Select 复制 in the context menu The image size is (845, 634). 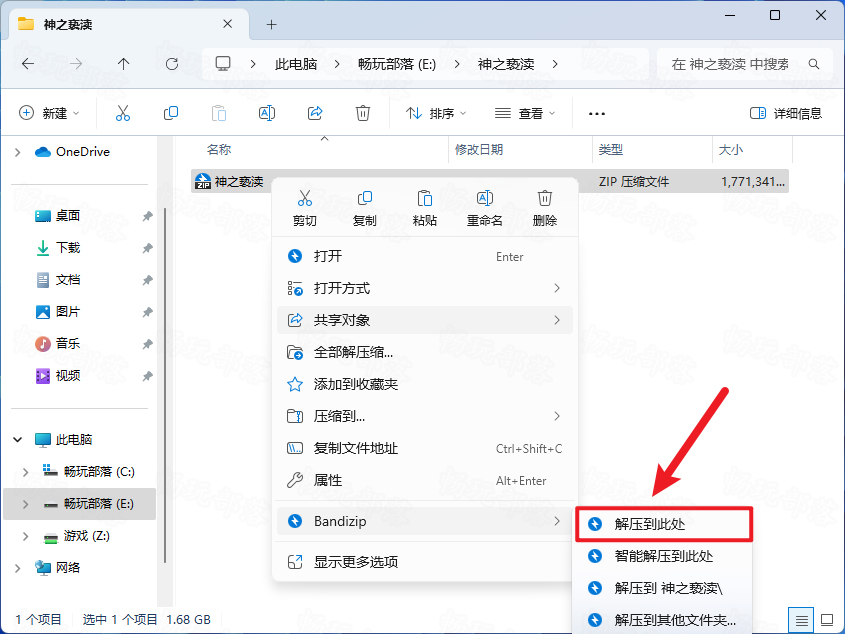[364, 209]
